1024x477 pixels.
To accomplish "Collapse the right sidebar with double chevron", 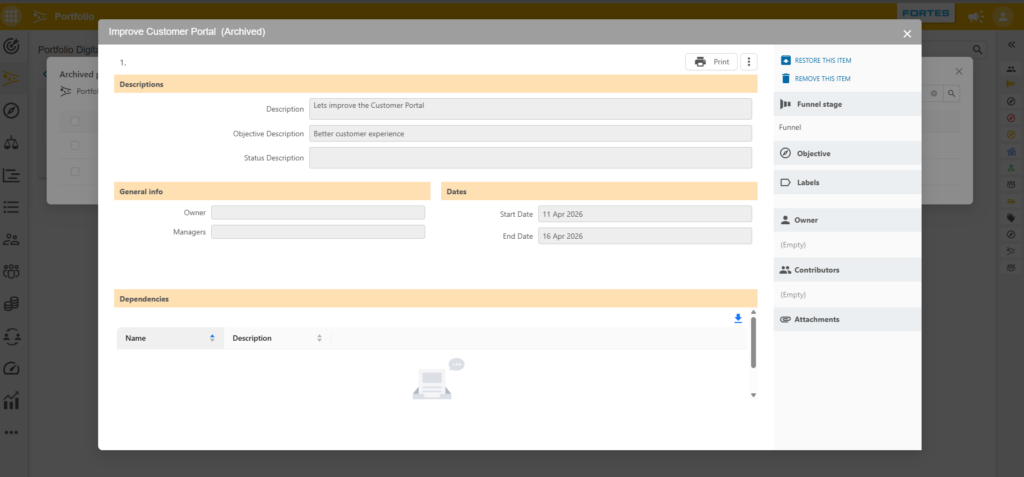I will (1011, 44).
